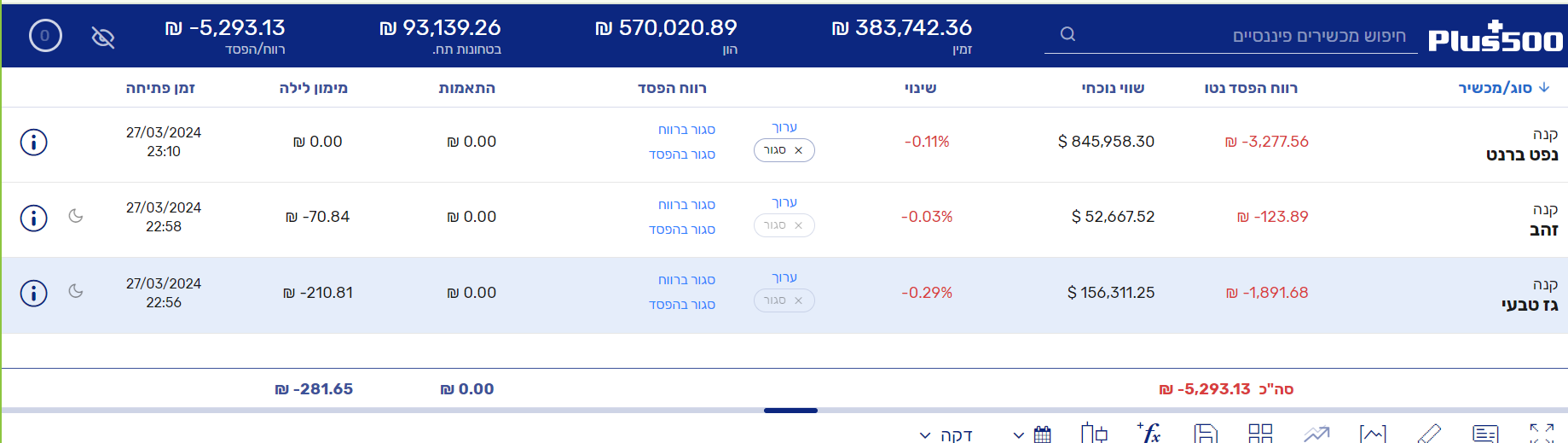Open the דקה timeframe dropdown
Image resolution: width=1568 pixels, height=443 pixels.
946,435
